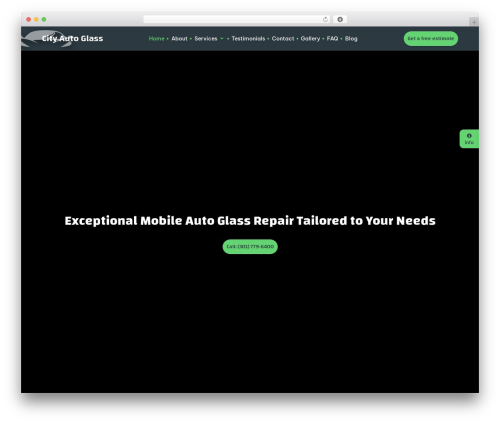Go to the About page
The height and width of the screenshot is (423, 500).
point(179,39)
